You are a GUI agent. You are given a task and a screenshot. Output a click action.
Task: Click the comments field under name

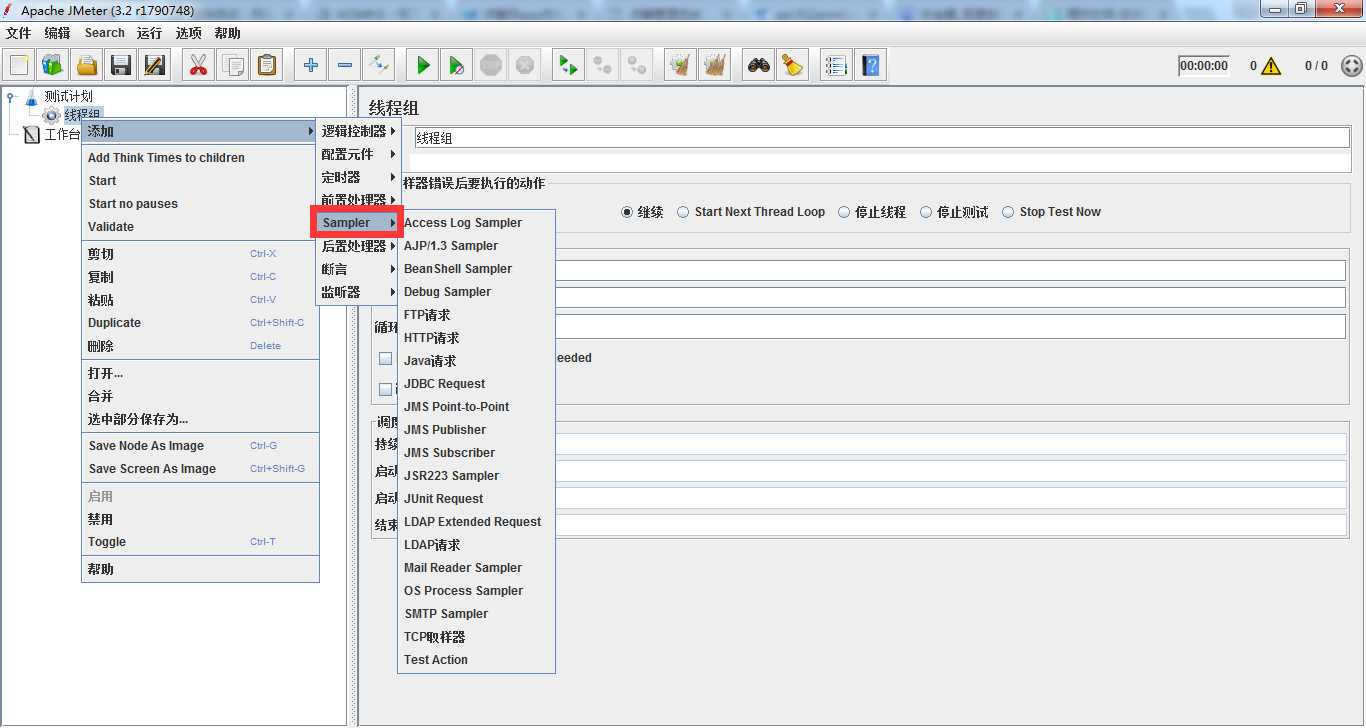(879, 161)
